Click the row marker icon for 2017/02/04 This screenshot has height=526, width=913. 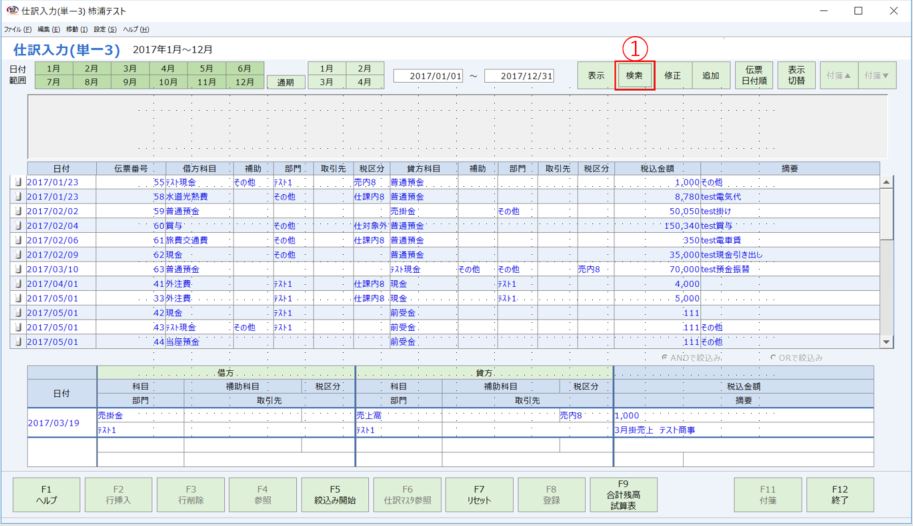(x=19, y=226)
